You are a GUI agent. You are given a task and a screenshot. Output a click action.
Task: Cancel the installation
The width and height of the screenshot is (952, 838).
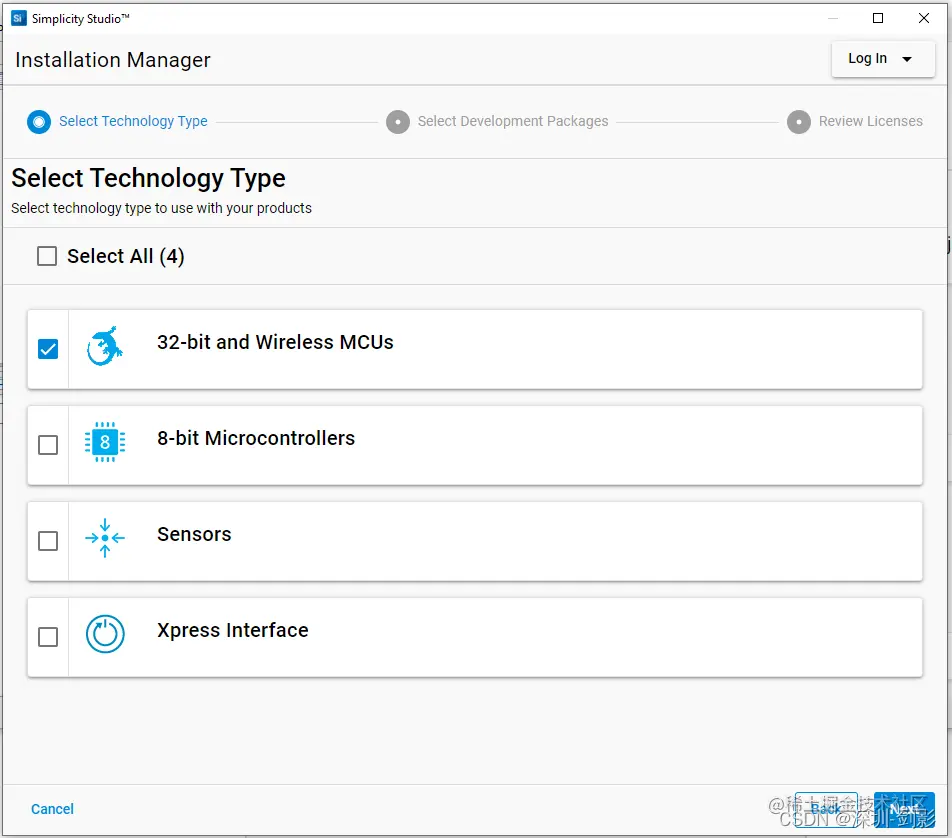click(53, 809)
